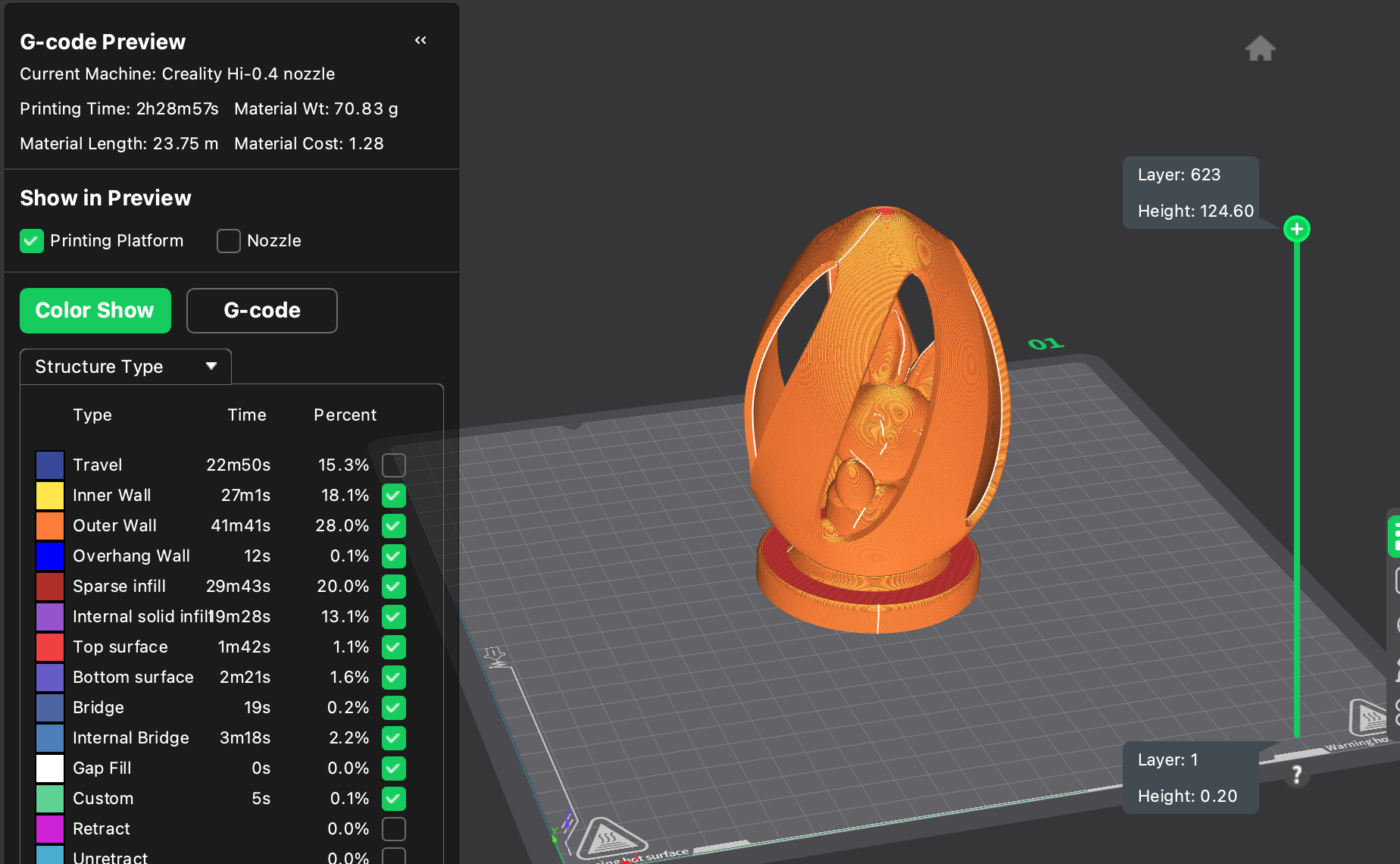Toggle Sparse infill visibility checkbox

(x=394, y=587)
